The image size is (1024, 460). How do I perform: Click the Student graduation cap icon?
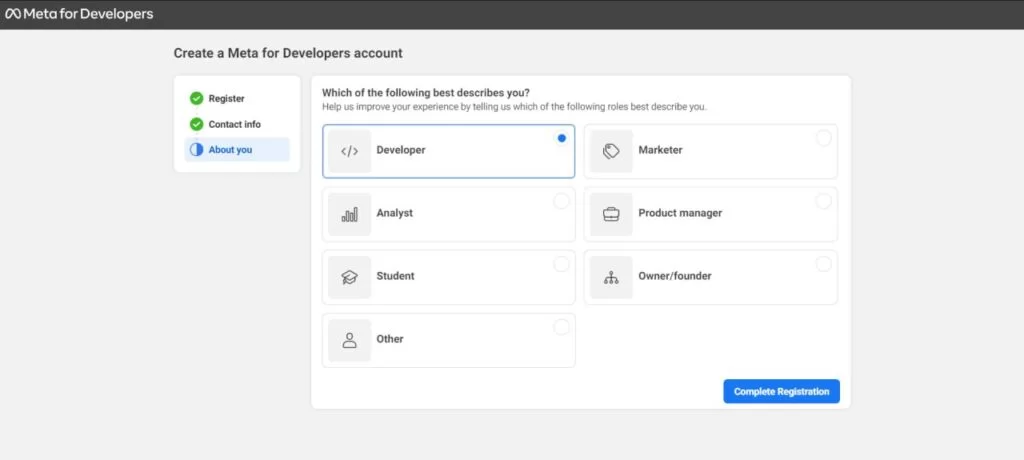[x=349, y=277]
